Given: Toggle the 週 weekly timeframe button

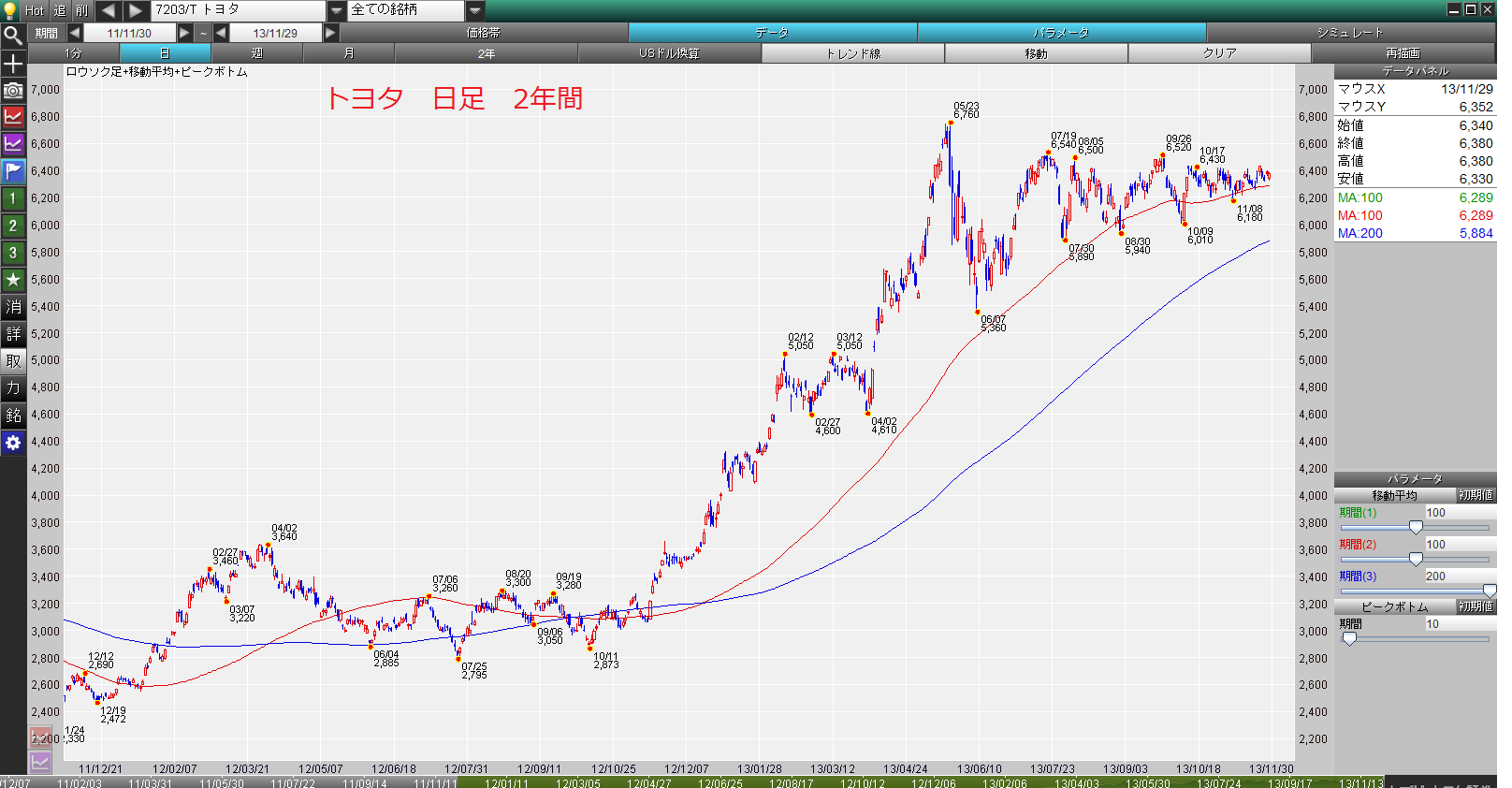Looking at the screenshot, I should coord(257,53).
